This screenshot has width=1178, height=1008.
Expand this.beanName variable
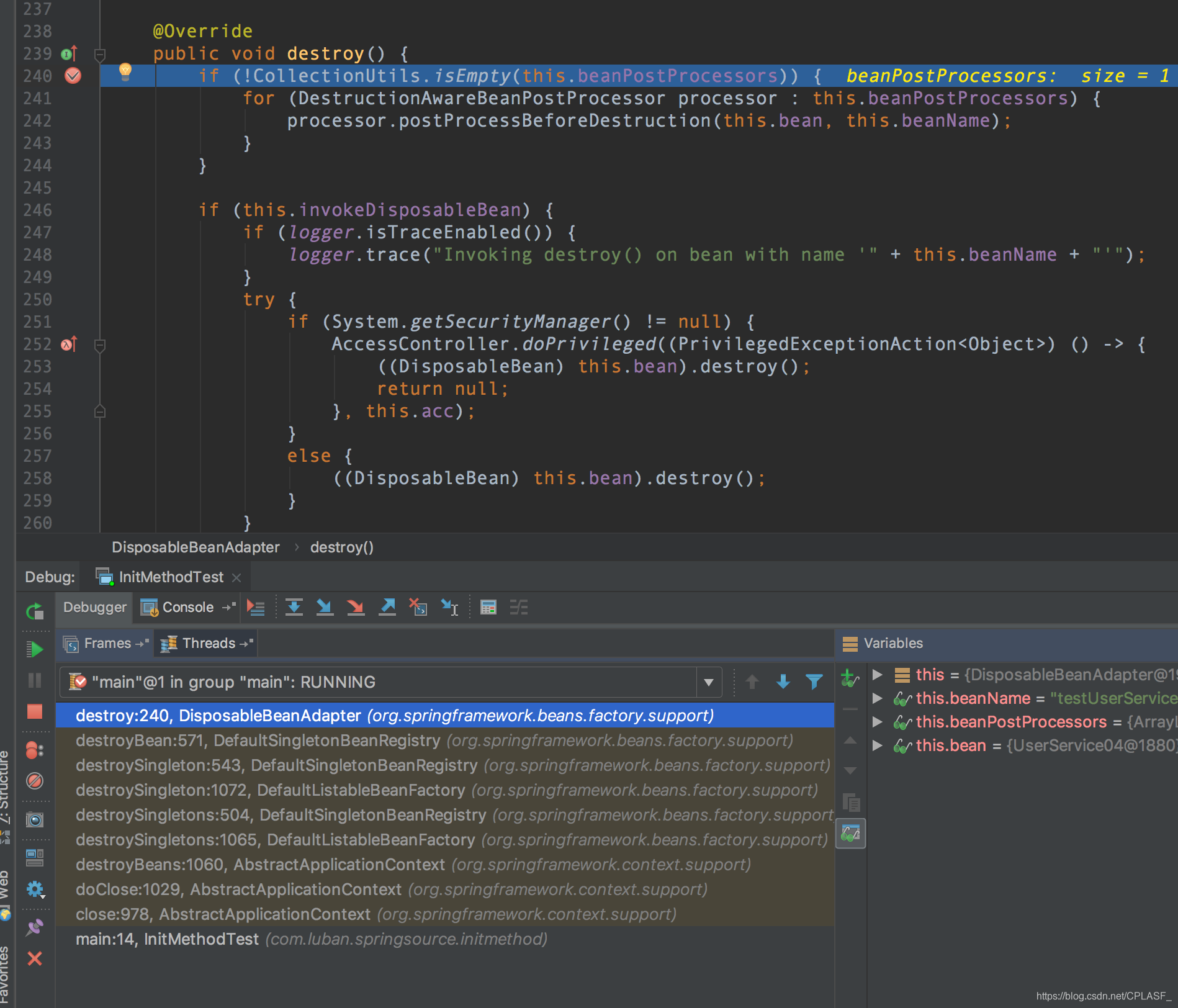pos(878,698)
